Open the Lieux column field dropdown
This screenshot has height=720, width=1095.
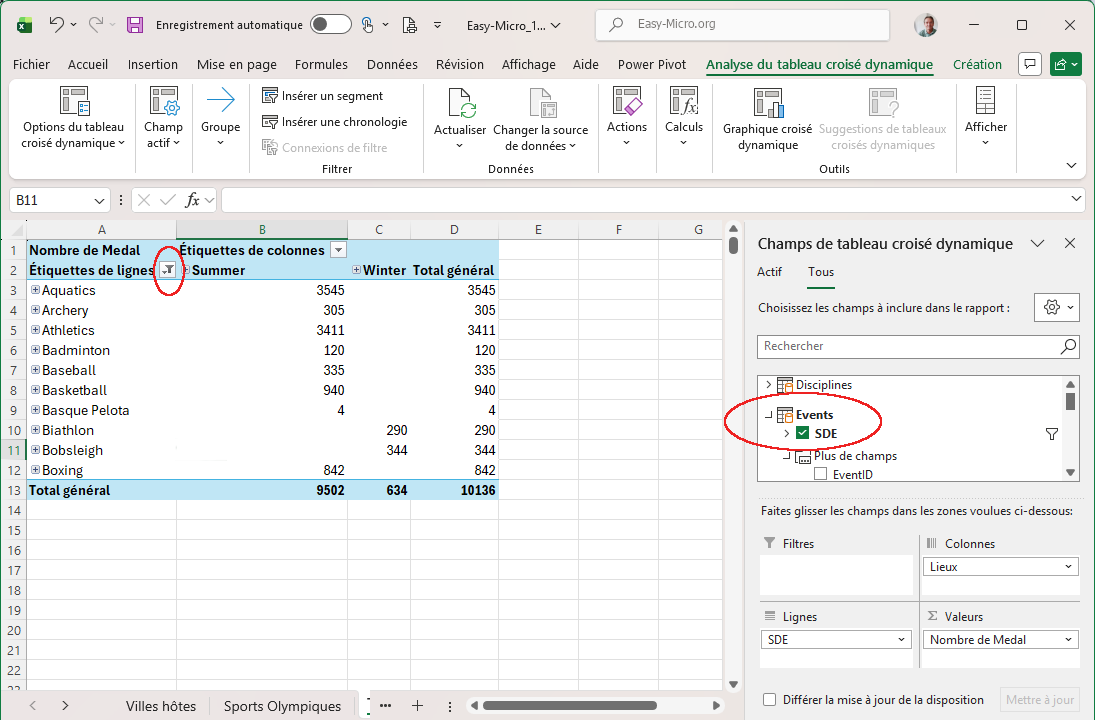click(1000, 567)
